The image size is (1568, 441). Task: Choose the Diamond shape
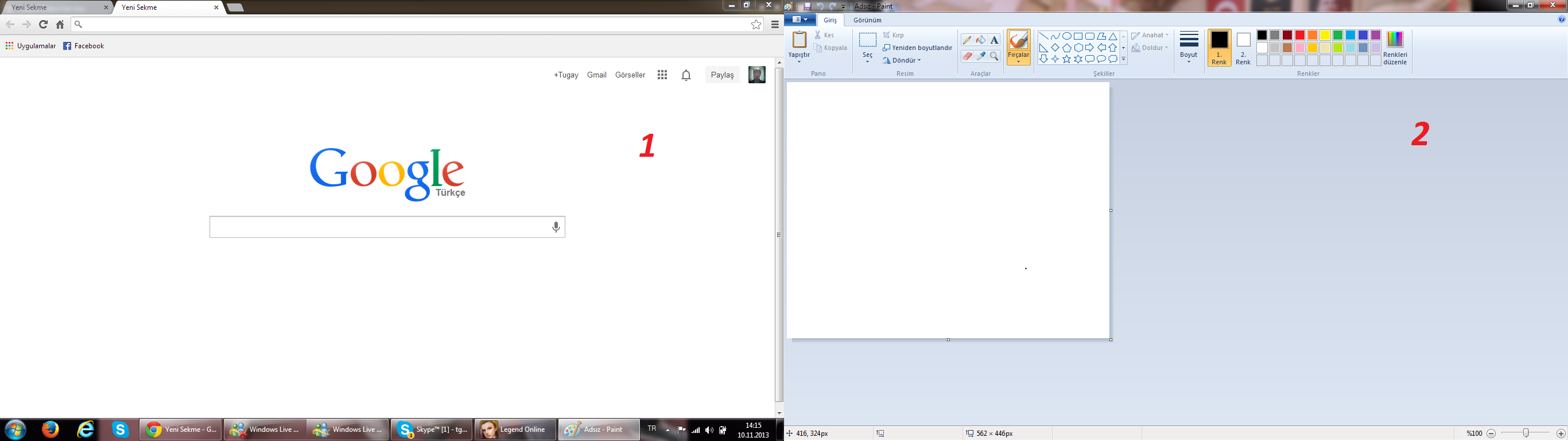click(x=1055, y=48)
